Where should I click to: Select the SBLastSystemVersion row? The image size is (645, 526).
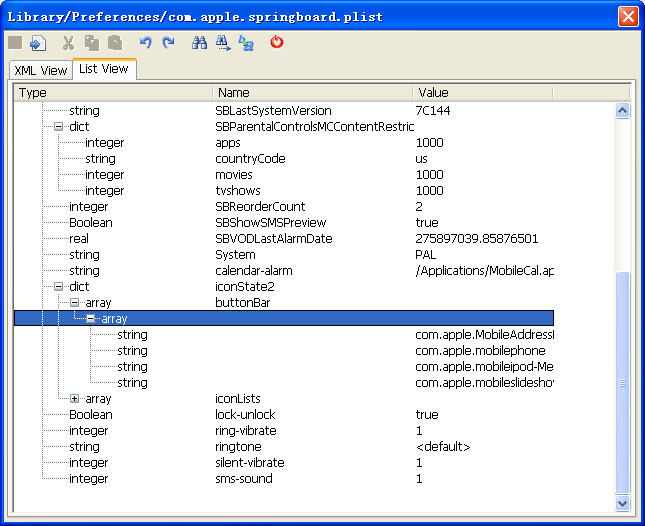(284, 111)
